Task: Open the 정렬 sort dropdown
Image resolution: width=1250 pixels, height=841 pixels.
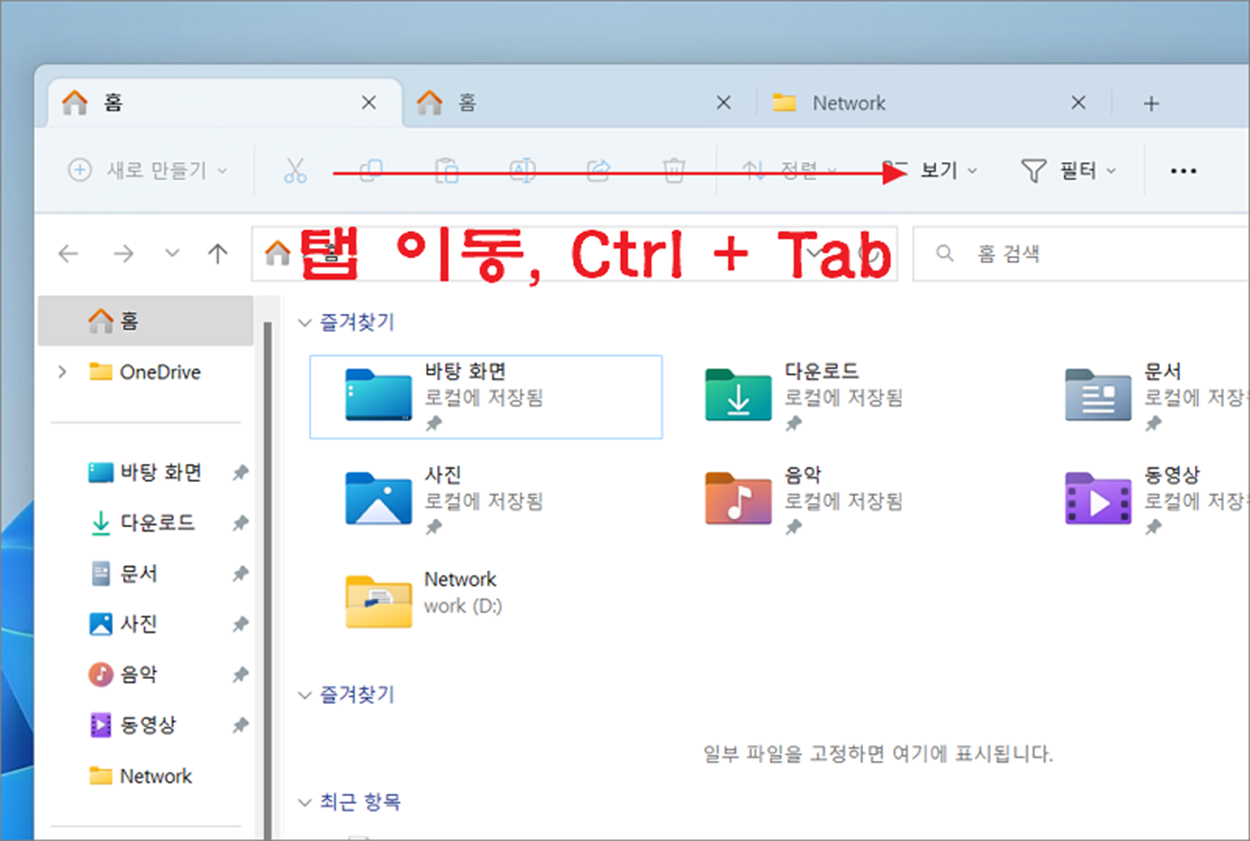Action: pyautogui.click(x=790, y=171)
